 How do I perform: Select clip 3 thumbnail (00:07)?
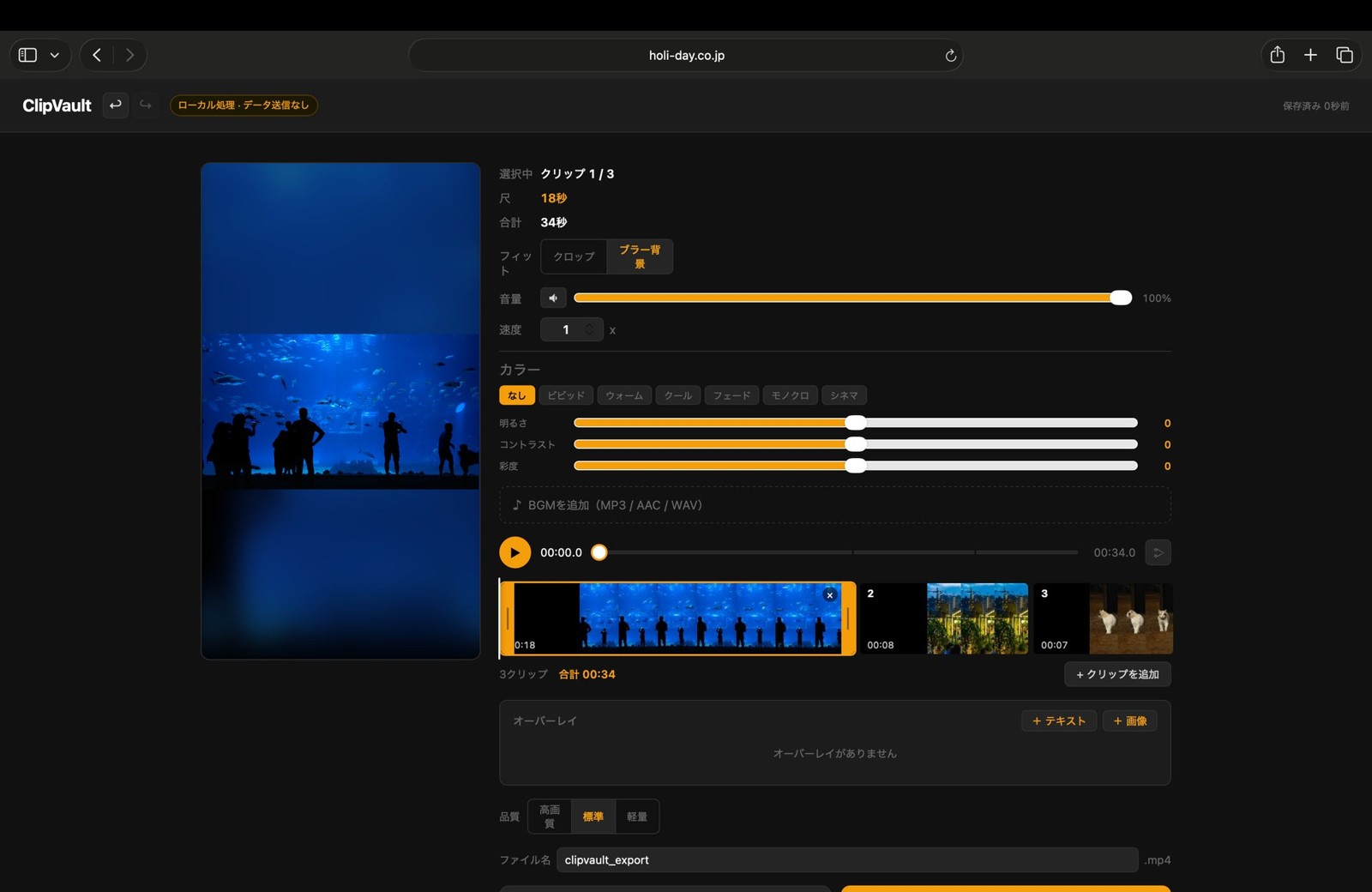click(x=1103, y=618)
